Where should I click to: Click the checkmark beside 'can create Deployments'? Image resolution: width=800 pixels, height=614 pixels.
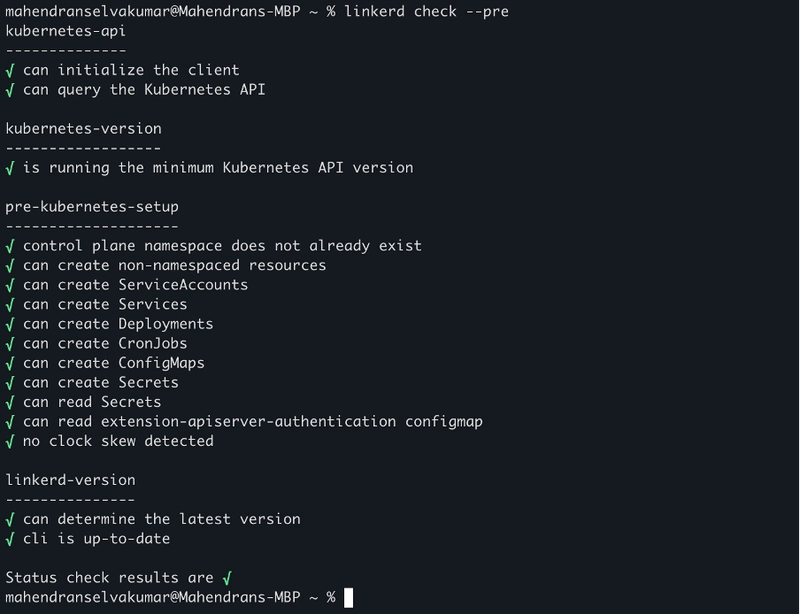10,325
